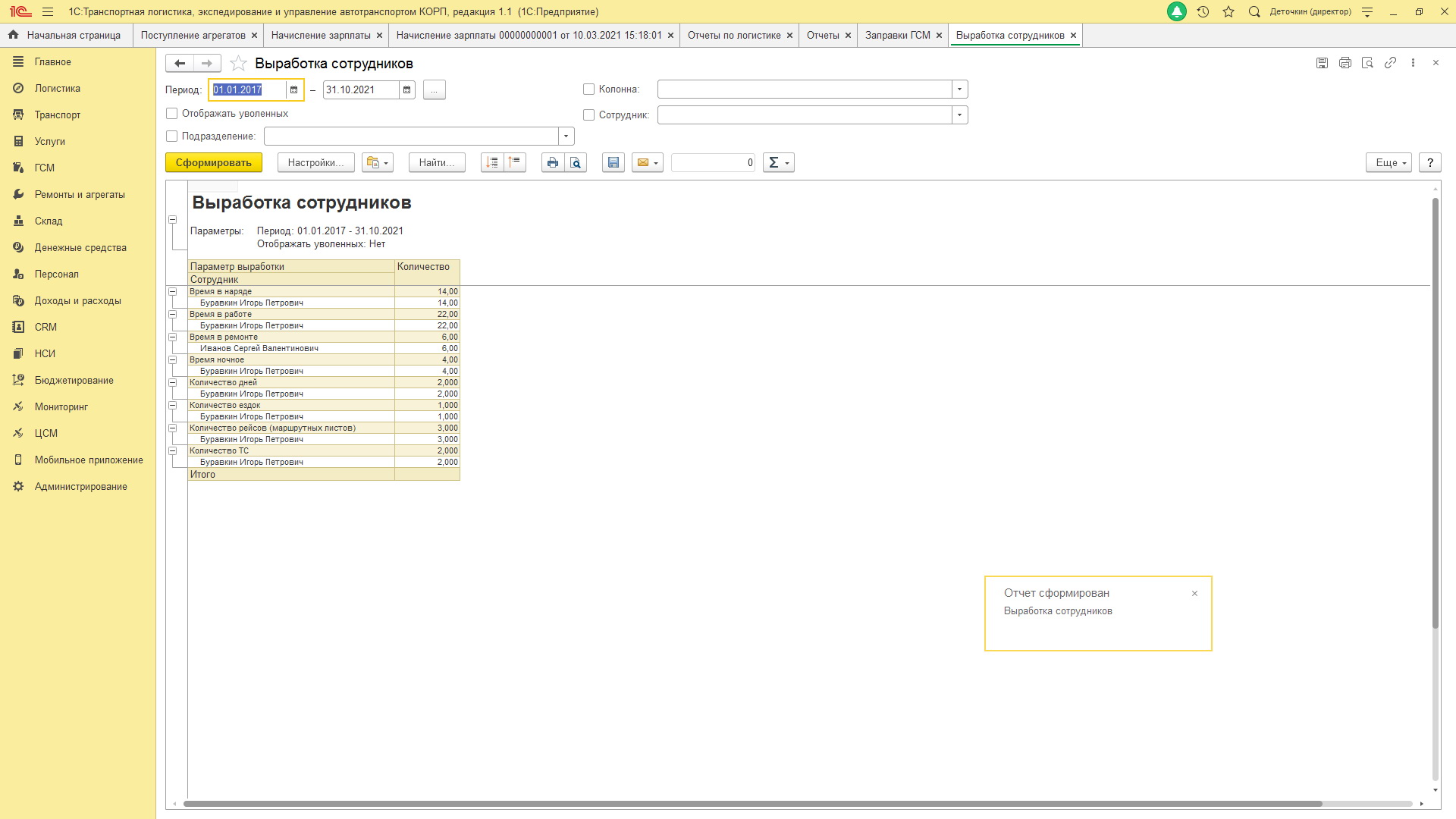Print the report from the toolbar
This screenshot has height=819, width=1456.
pyautogui.click(x=553, y=162)
